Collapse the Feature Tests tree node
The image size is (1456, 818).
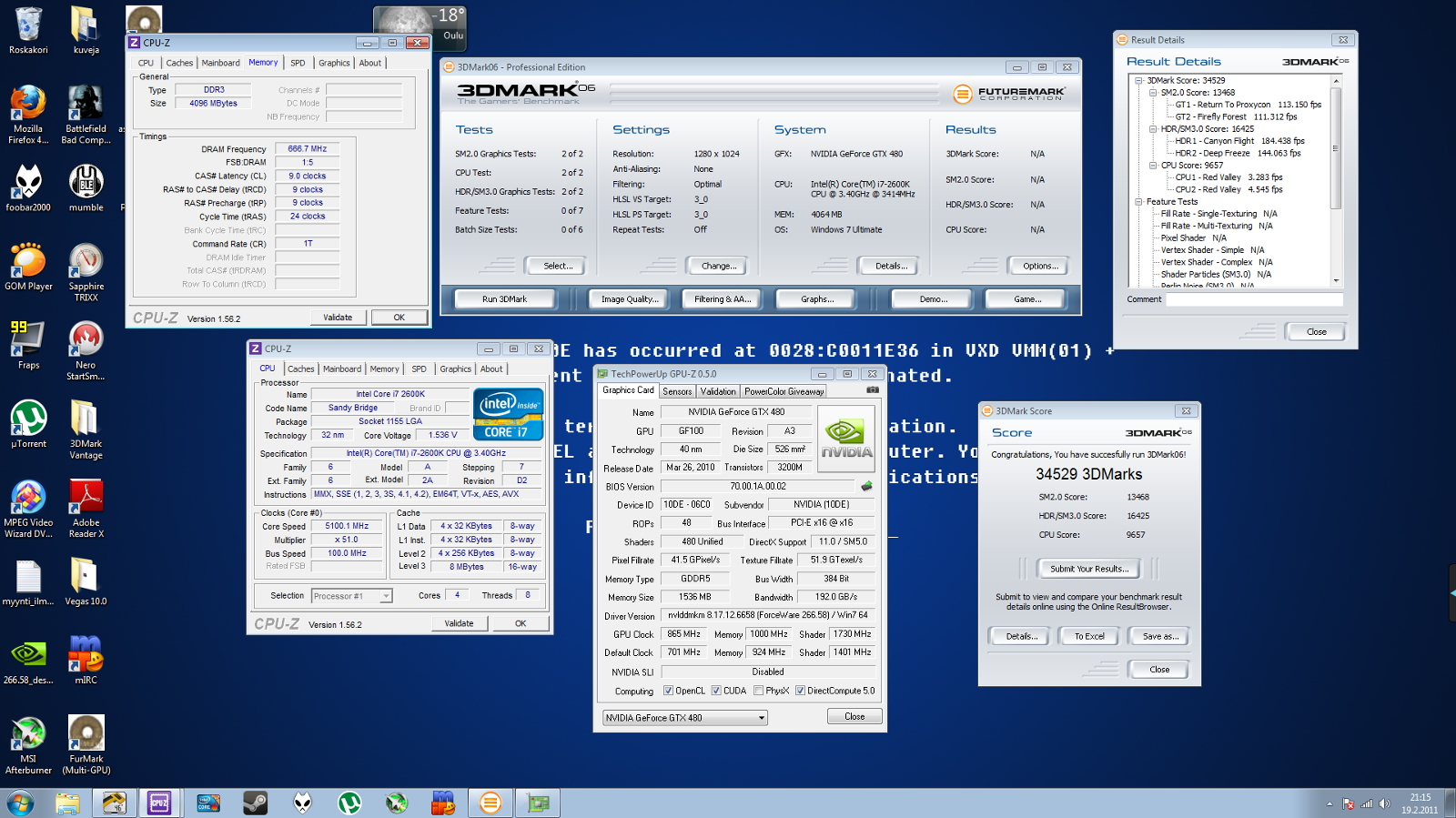click(x=1139, y=202)
